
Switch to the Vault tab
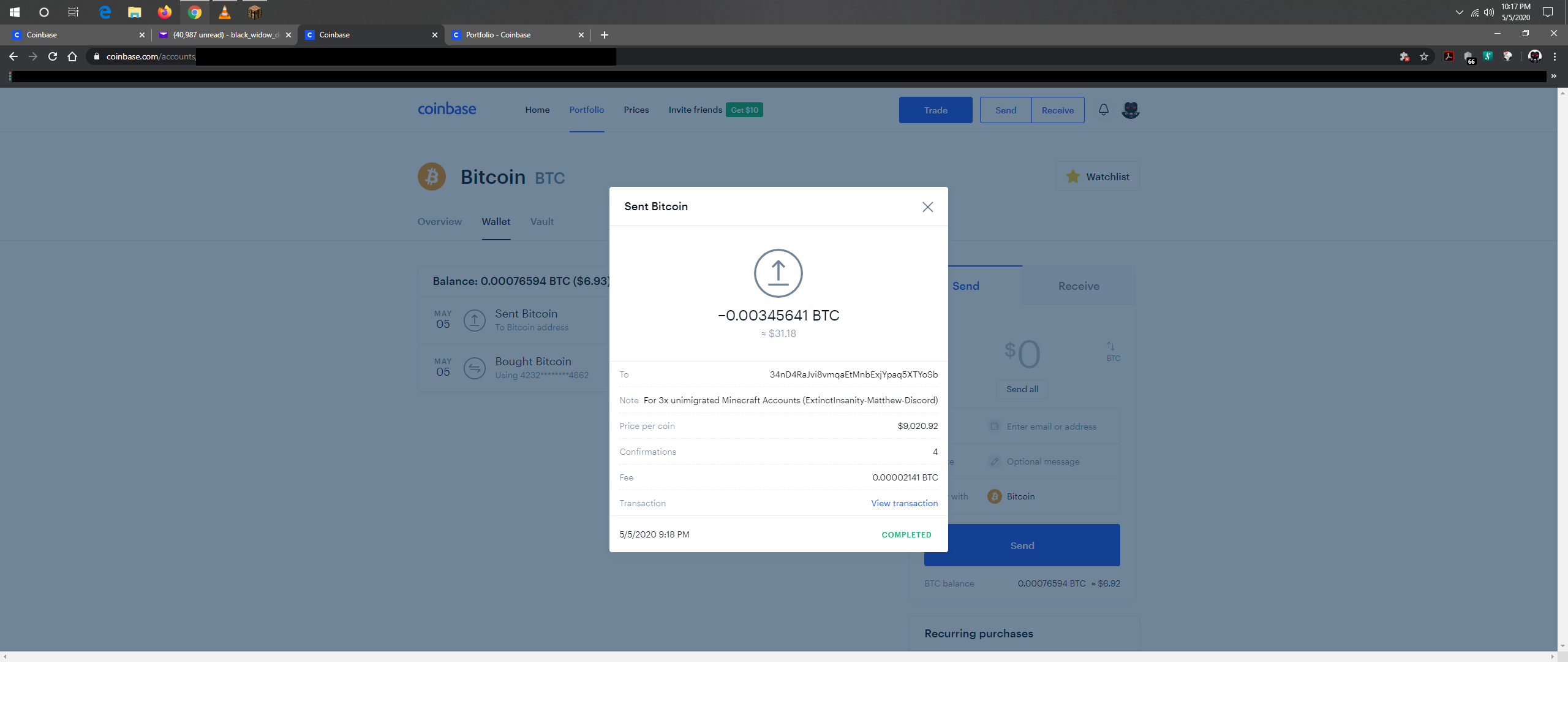pos(541,222)
